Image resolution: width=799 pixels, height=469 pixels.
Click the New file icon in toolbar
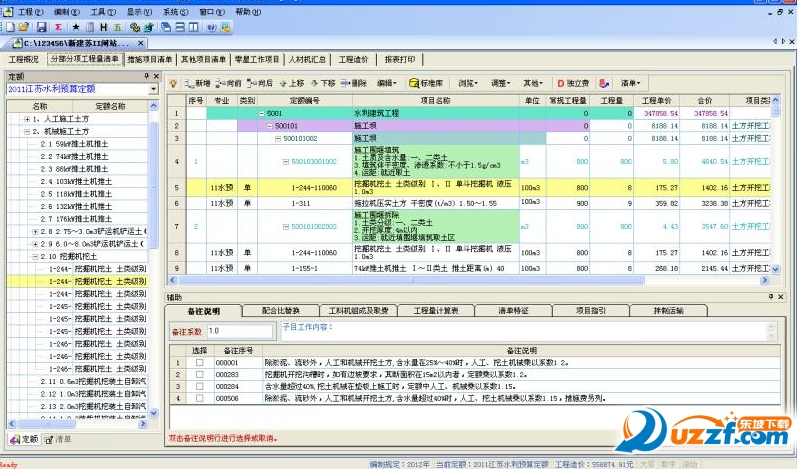pos(8,27)
